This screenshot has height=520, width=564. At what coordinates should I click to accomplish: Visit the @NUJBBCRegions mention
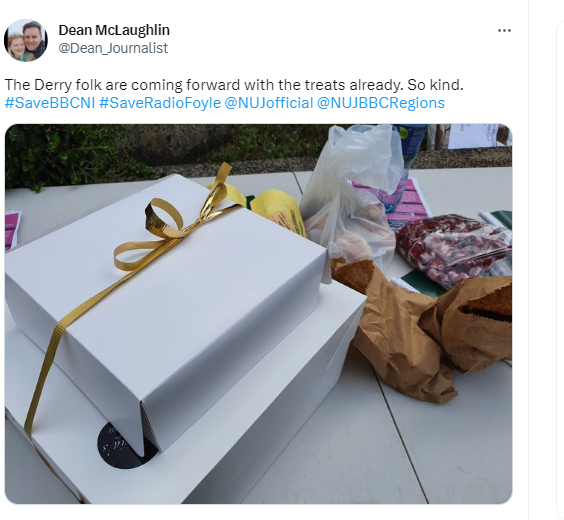[x=381, y=103]
